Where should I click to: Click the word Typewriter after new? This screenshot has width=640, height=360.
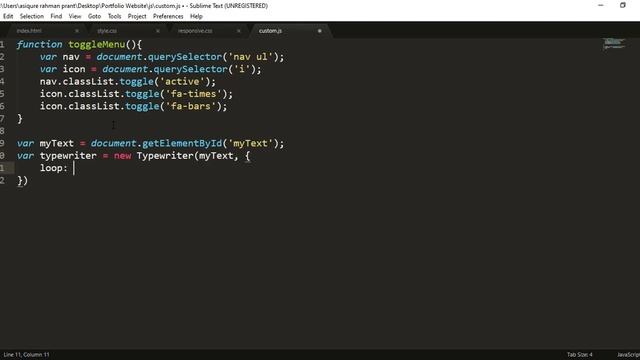coord(165,156)
